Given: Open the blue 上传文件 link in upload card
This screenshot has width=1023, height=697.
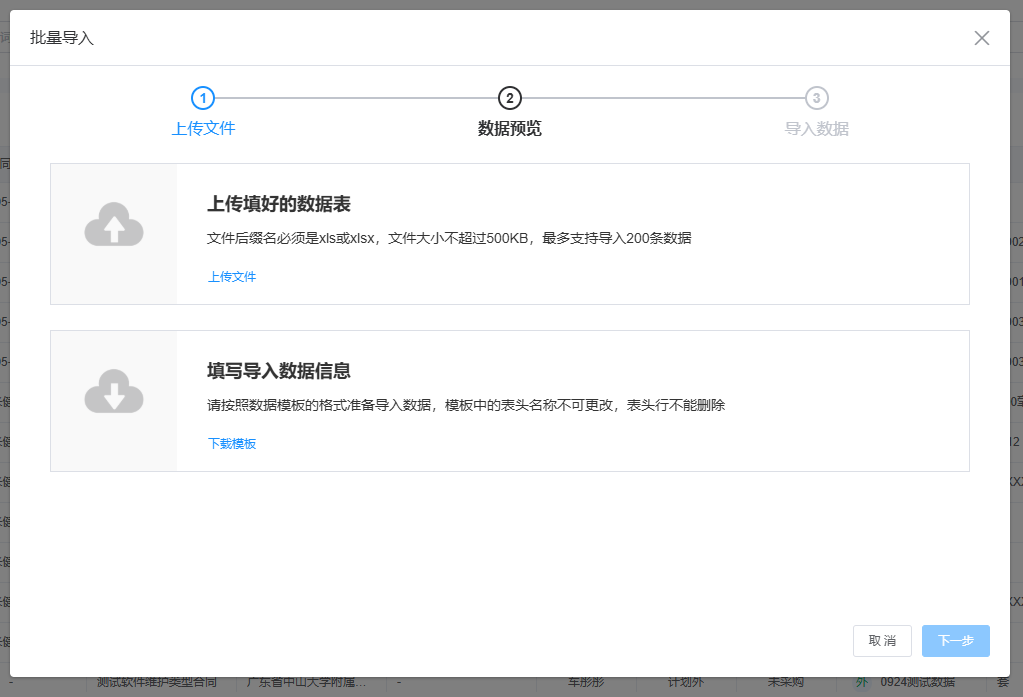Looking at the screenshot, I should point(232,277).
